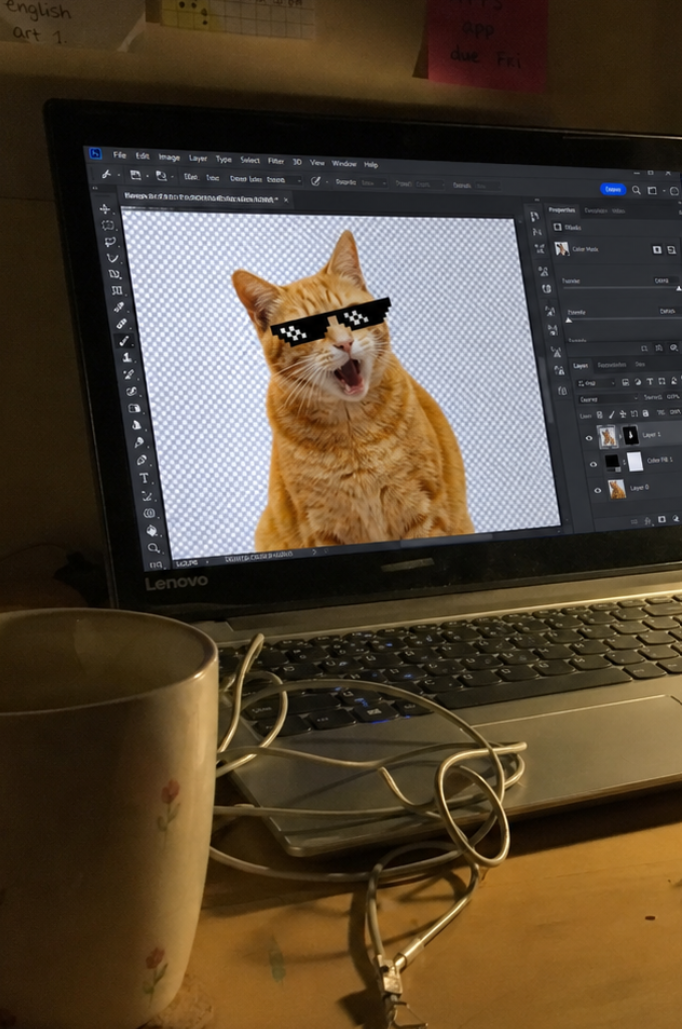This screenshot has width=682, height=1029.
Task: Close the open document tab
Action: [286, 200]
